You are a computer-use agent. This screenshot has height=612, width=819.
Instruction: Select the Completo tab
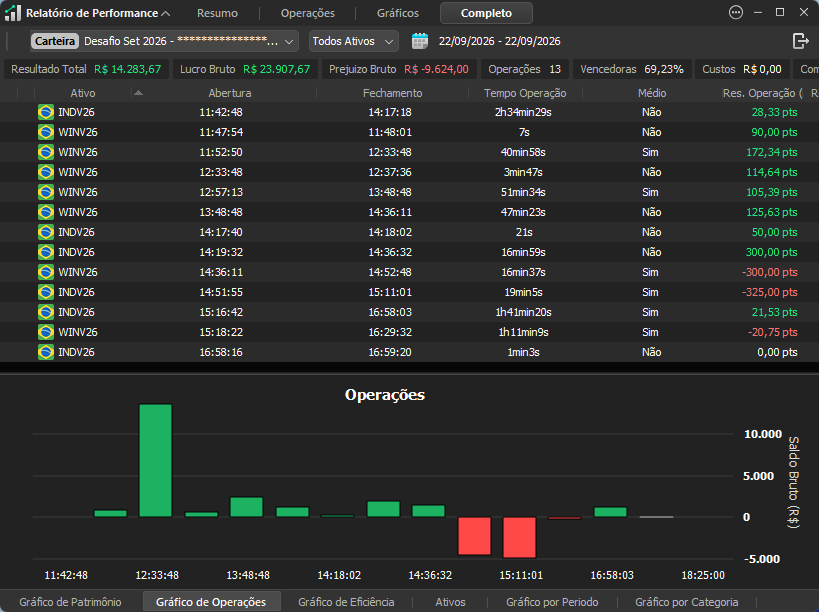click(x=486, y=13)
